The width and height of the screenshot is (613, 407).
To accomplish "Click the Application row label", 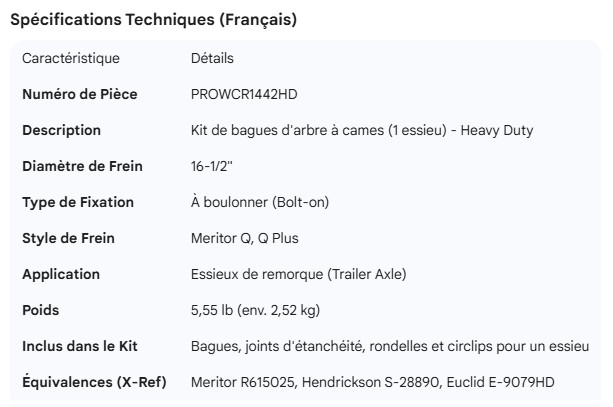I will click(61, 274).
